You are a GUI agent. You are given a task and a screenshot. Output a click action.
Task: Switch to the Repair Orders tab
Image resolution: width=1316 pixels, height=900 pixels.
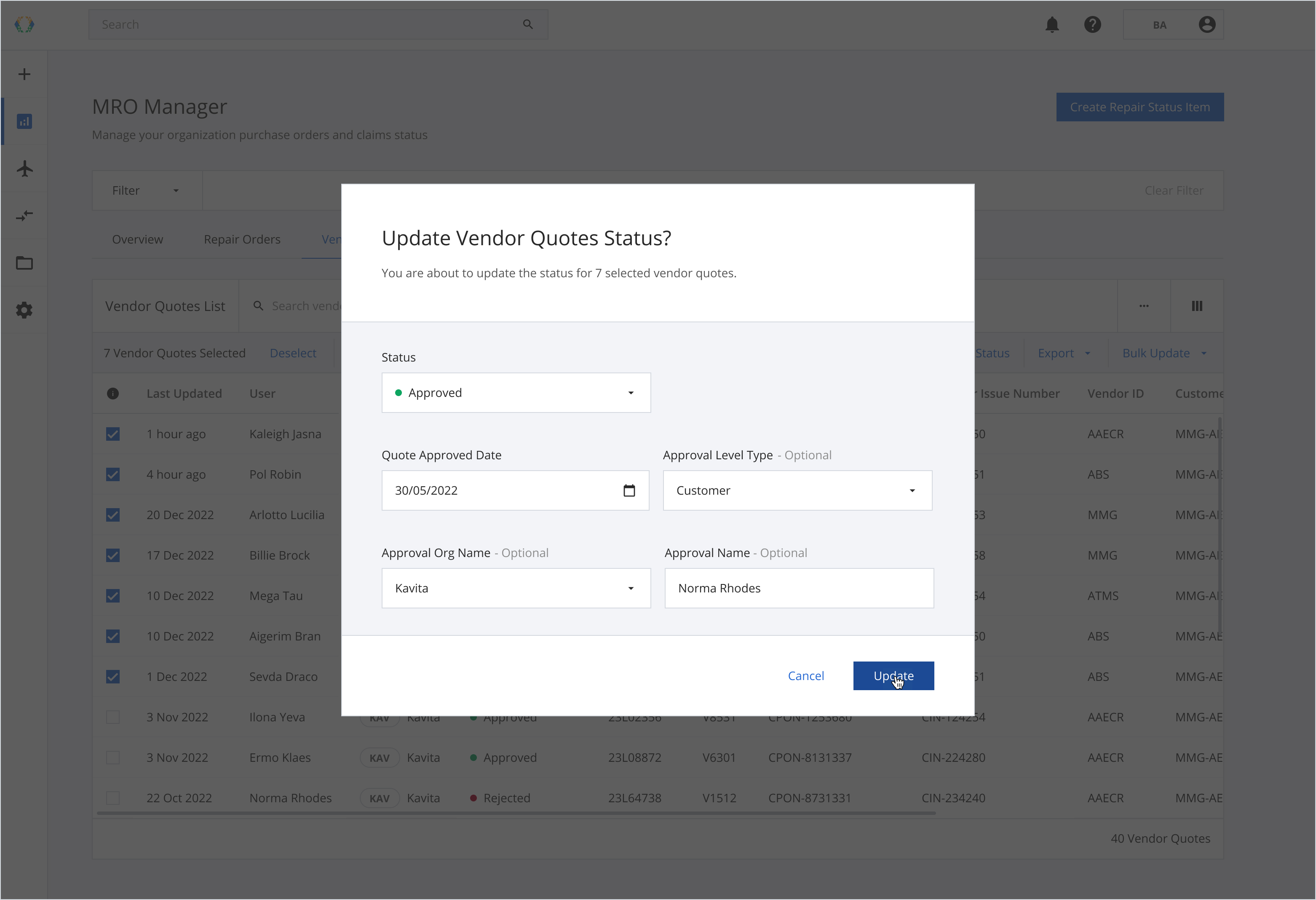coord(242,239)
